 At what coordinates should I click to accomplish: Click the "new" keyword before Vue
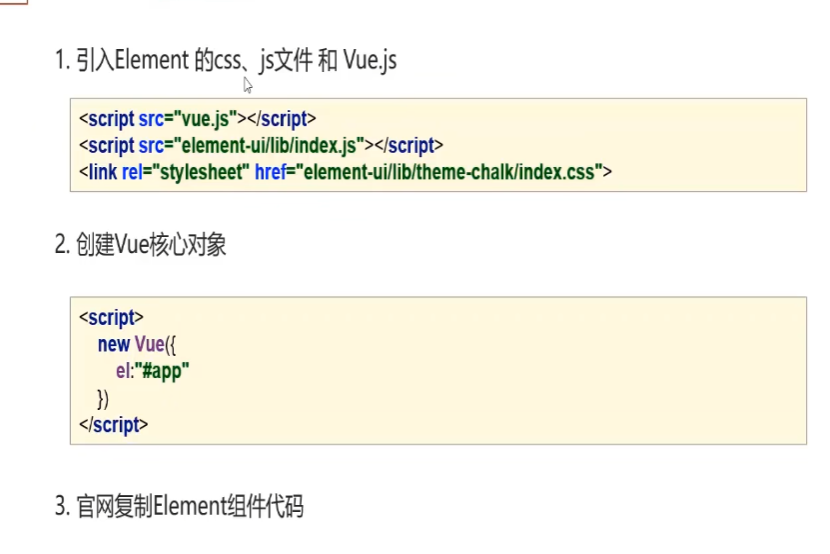pyautogui.click(x=114, y=344)
